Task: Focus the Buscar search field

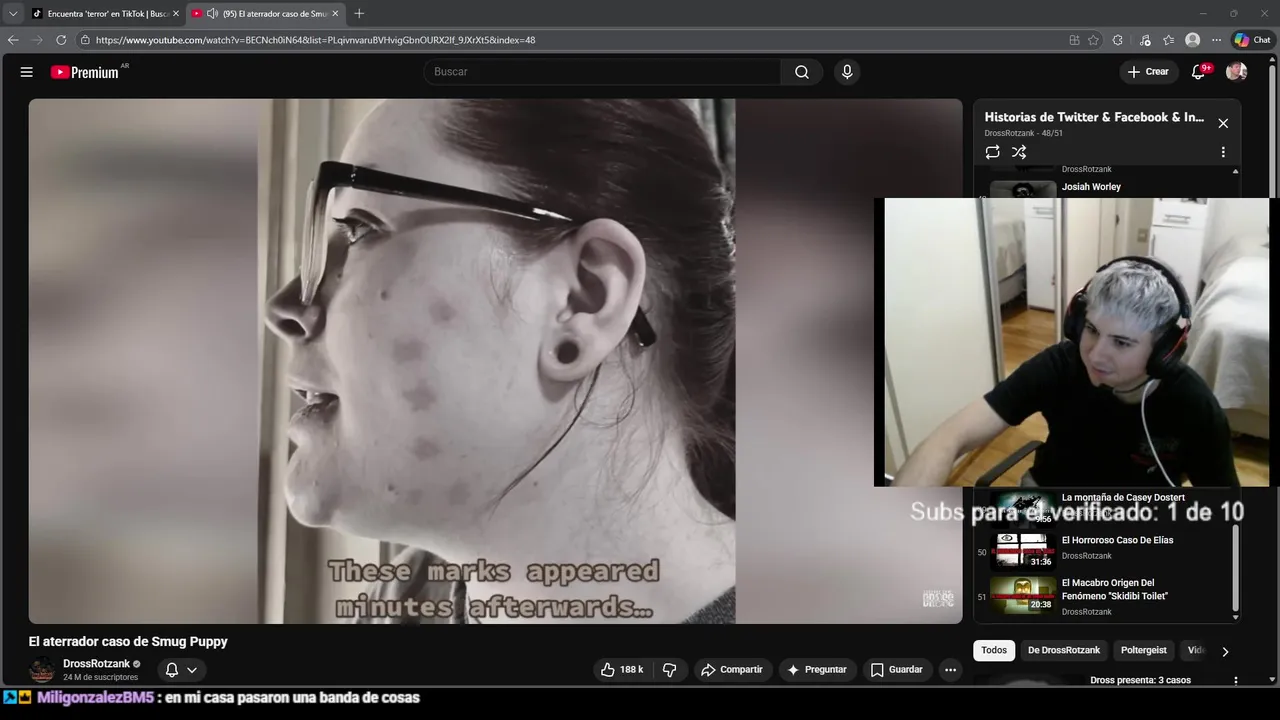Action: pos(602,72)
